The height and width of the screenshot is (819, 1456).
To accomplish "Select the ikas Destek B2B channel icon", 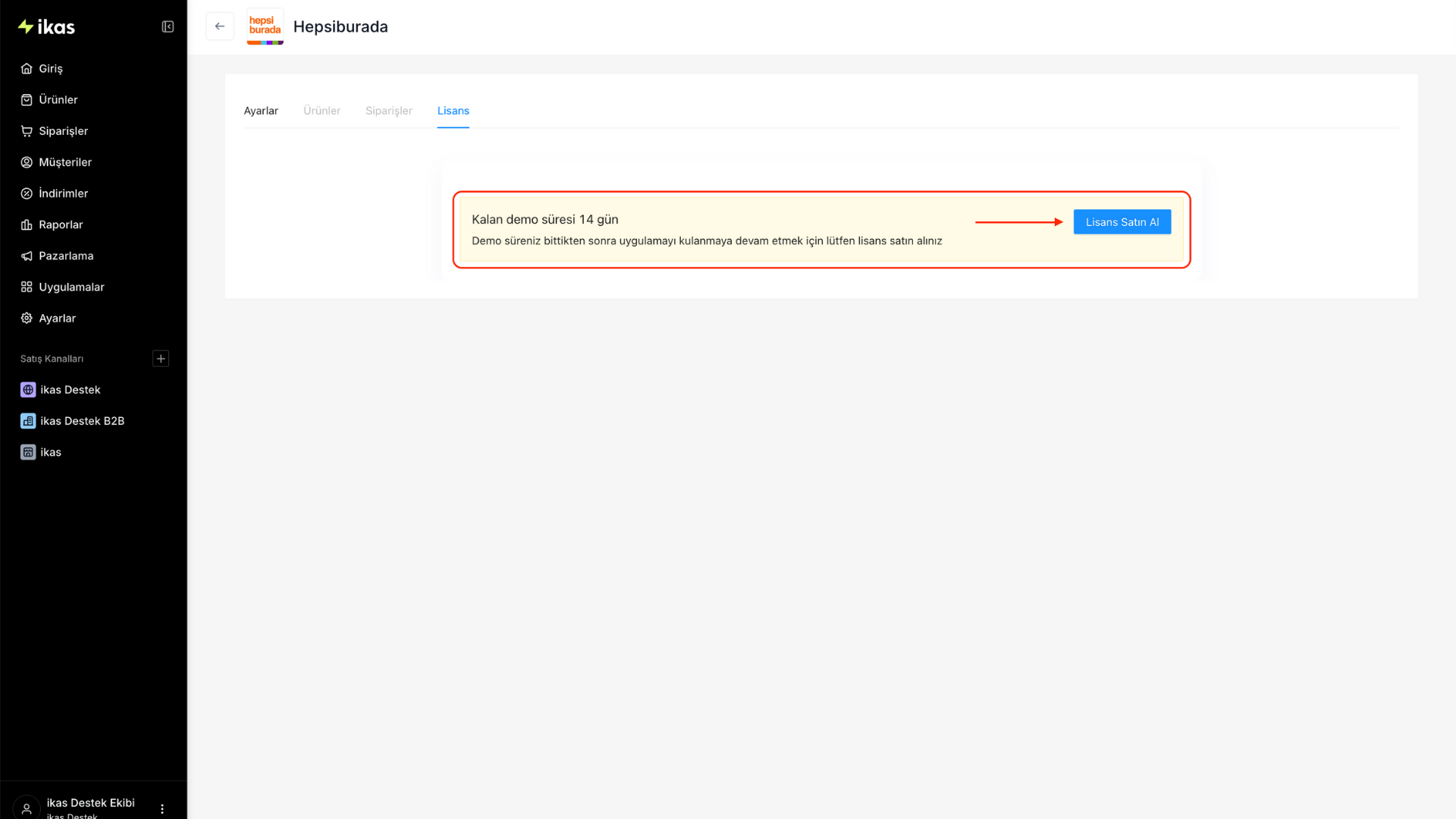I will pos(28,421).
